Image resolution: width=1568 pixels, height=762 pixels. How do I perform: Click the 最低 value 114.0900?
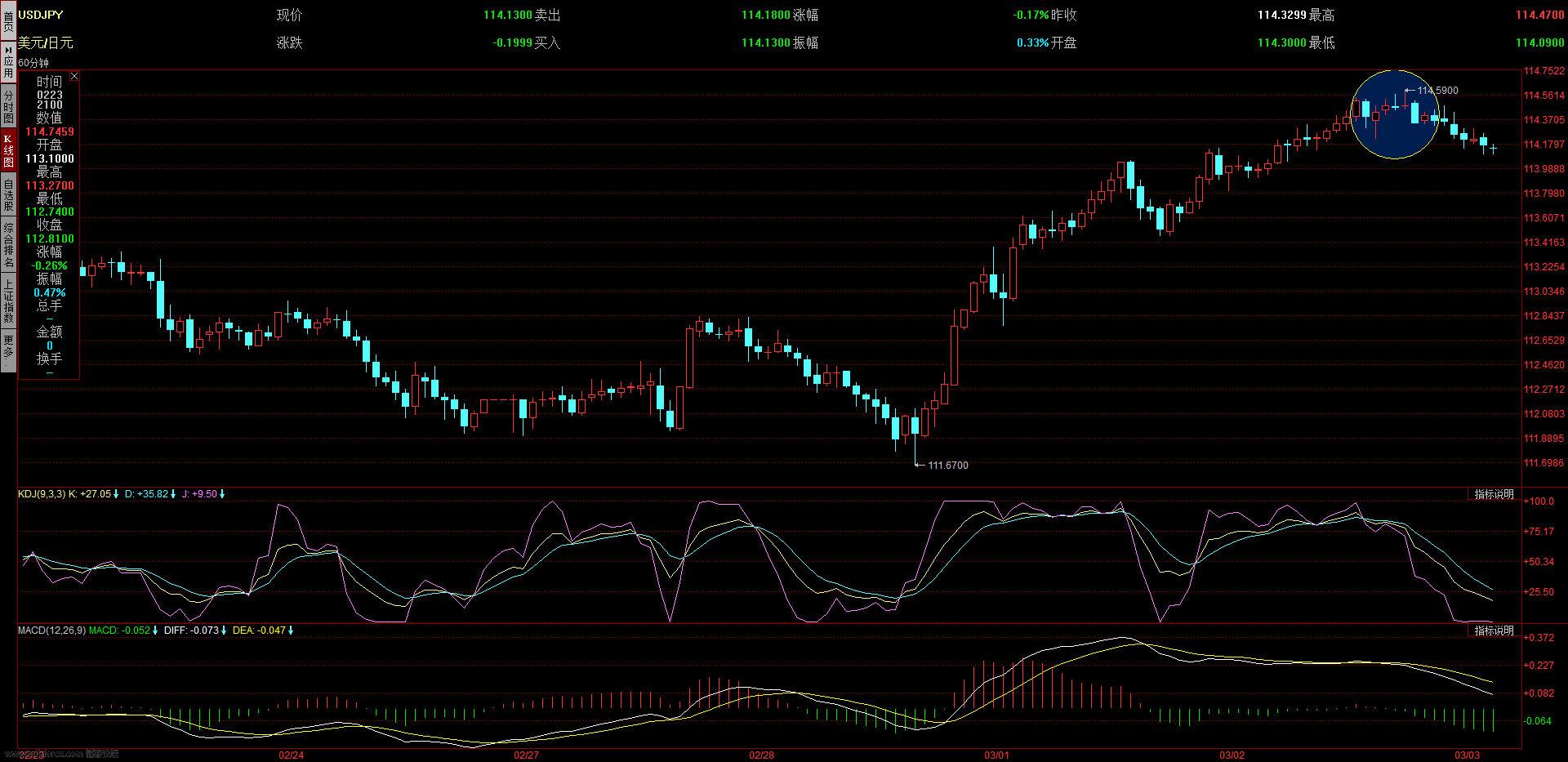point(1540,42)
